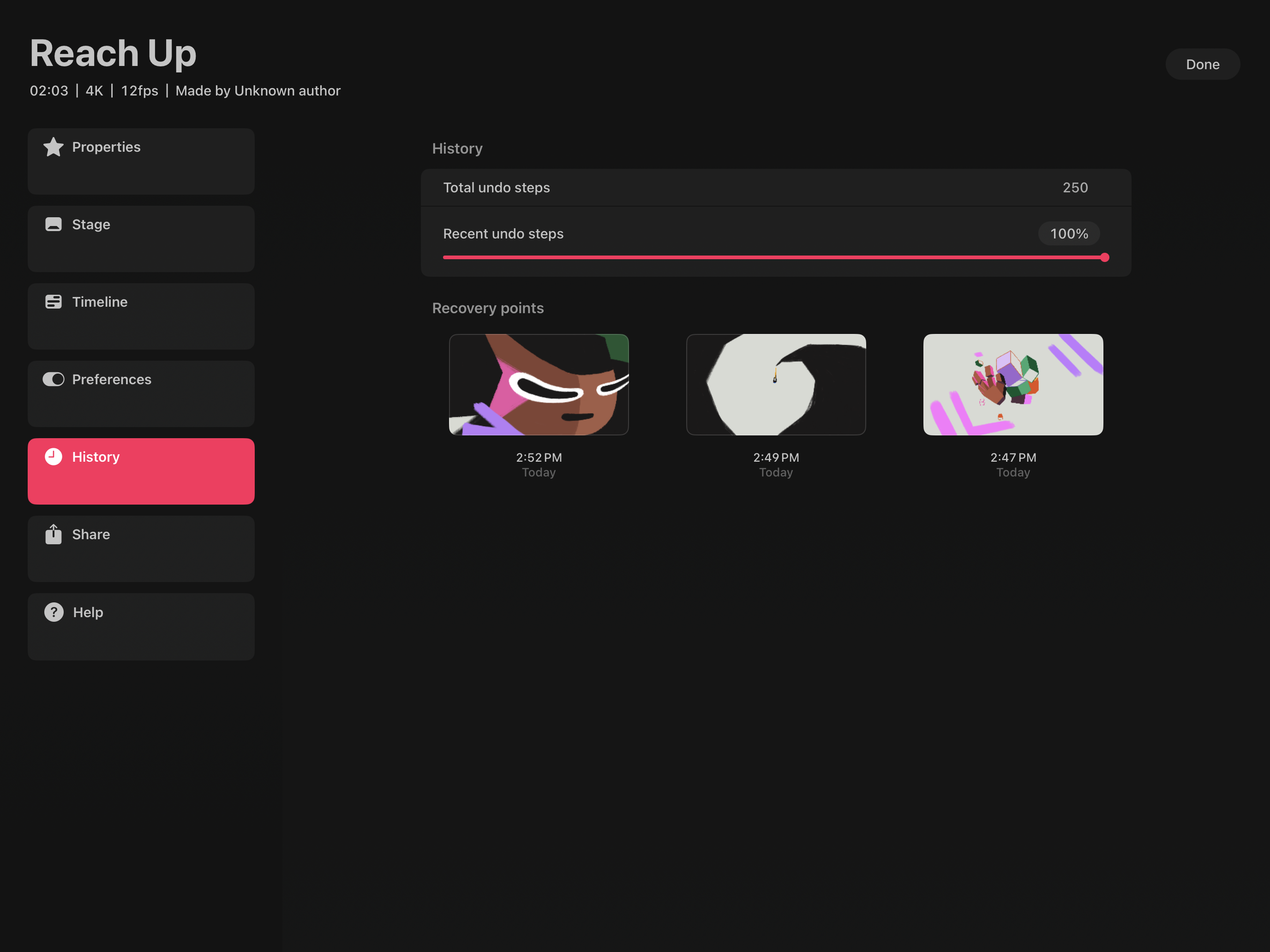Click the 100% recent undo value
Viewport: 1270px width, 952px height.
(x=1068, y=233)
